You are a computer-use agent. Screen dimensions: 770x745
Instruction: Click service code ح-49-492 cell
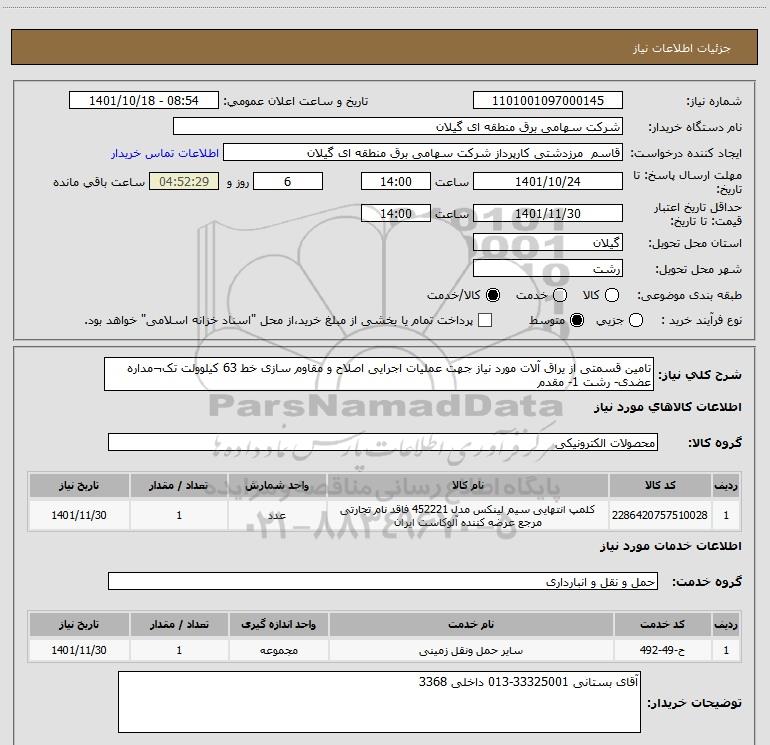662,650
